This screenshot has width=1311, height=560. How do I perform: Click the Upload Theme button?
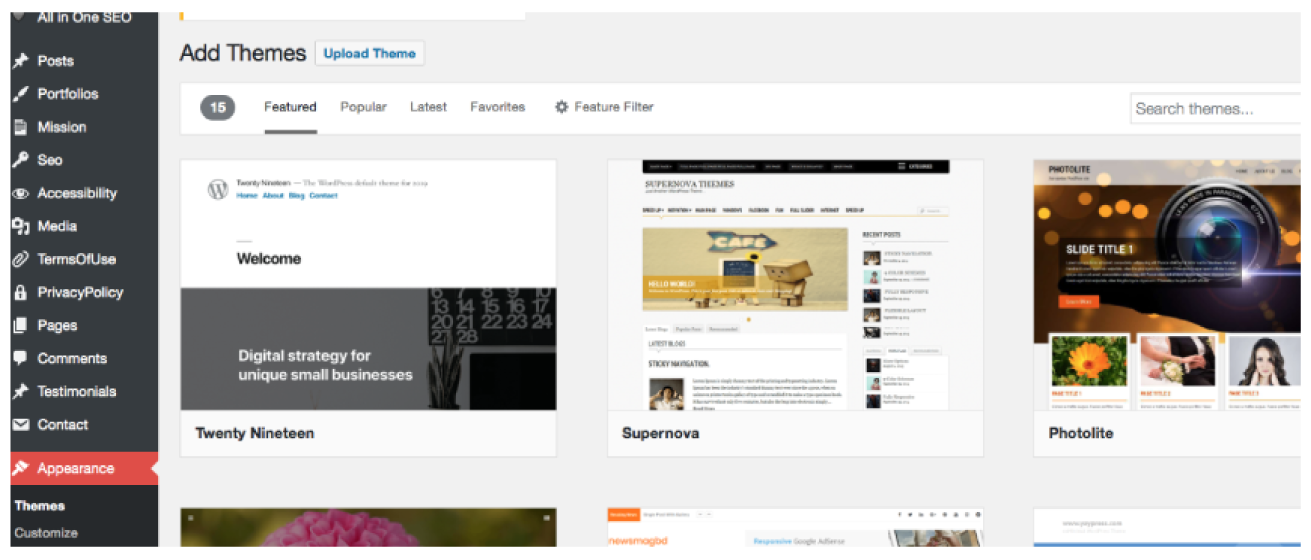click(369, 54)
